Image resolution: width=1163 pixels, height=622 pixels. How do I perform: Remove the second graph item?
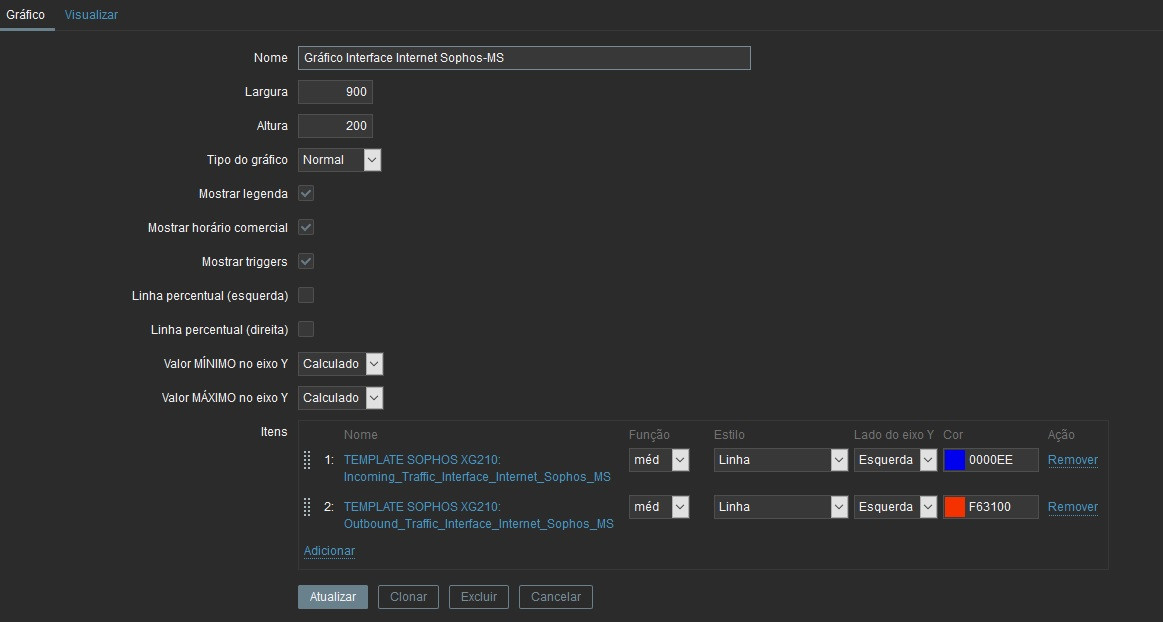[x=1071, y=507]
